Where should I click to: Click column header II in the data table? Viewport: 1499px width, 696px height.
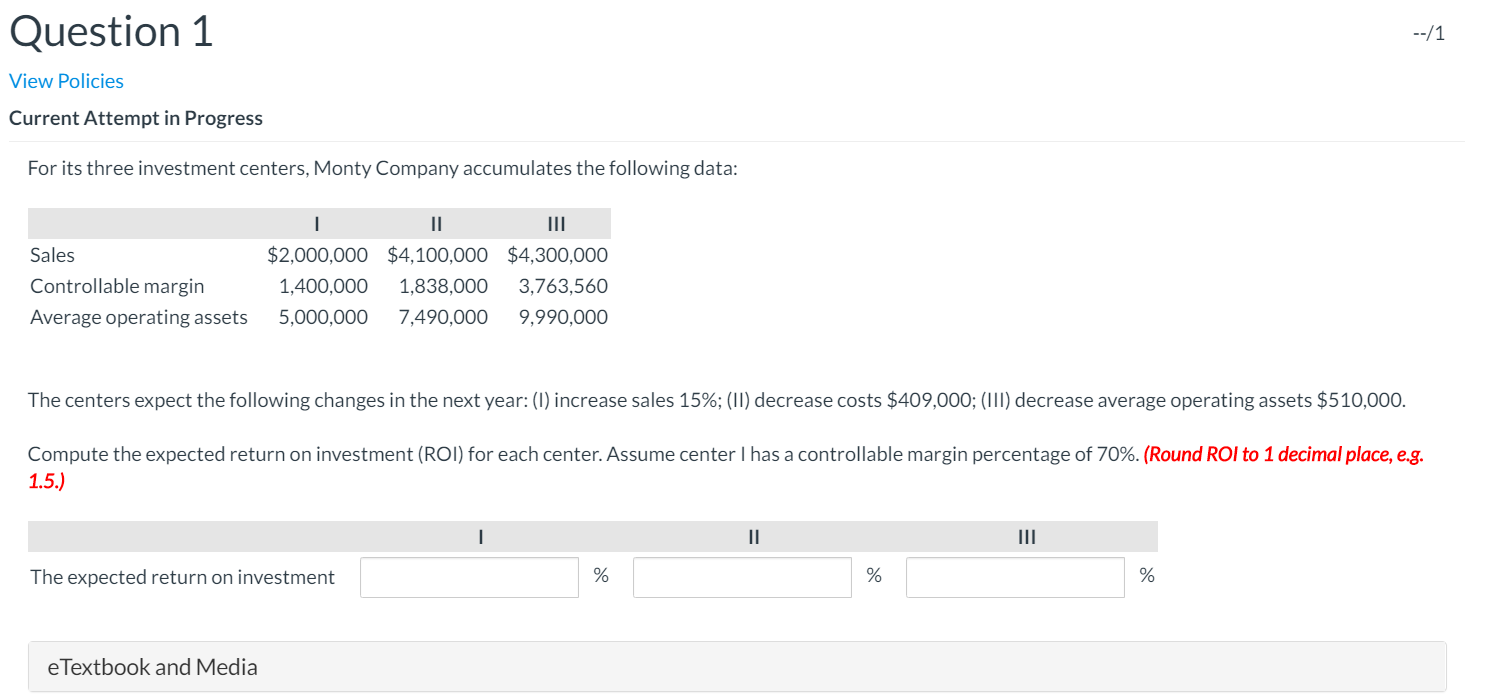[436, 223]
